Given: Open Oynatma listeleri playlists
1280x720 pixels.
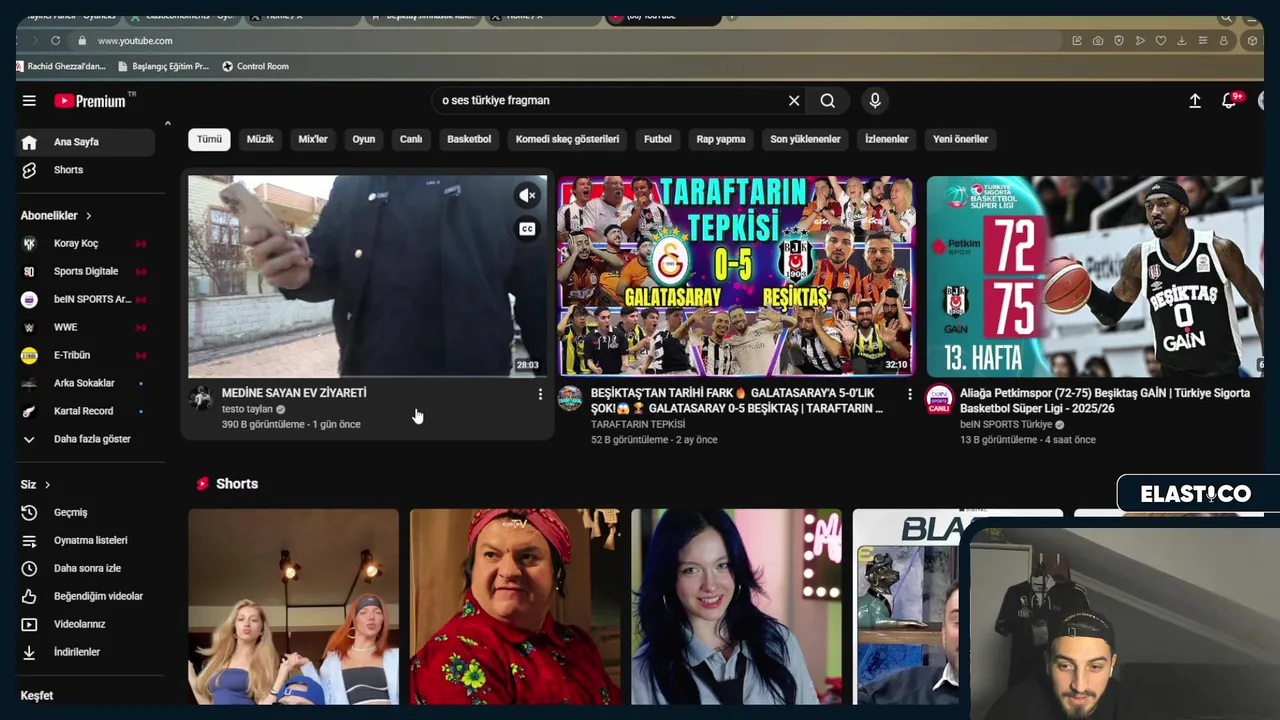Looking at the screenshot, I should (x=86, y=540).
